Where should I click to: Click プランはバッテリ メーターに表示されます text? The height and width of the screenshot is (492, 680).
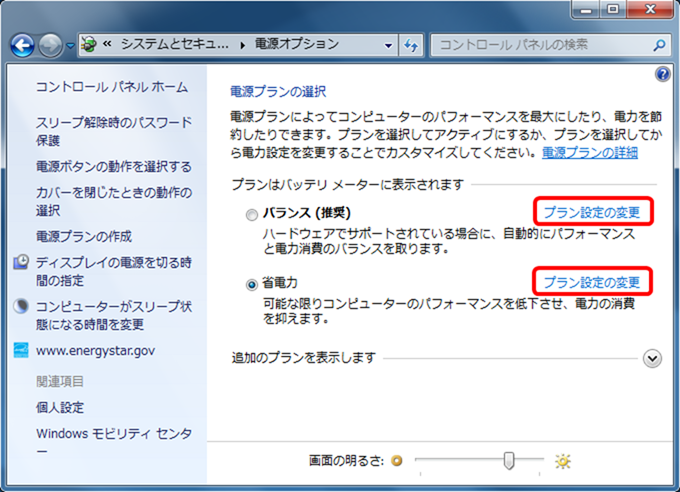coord(348,185)
